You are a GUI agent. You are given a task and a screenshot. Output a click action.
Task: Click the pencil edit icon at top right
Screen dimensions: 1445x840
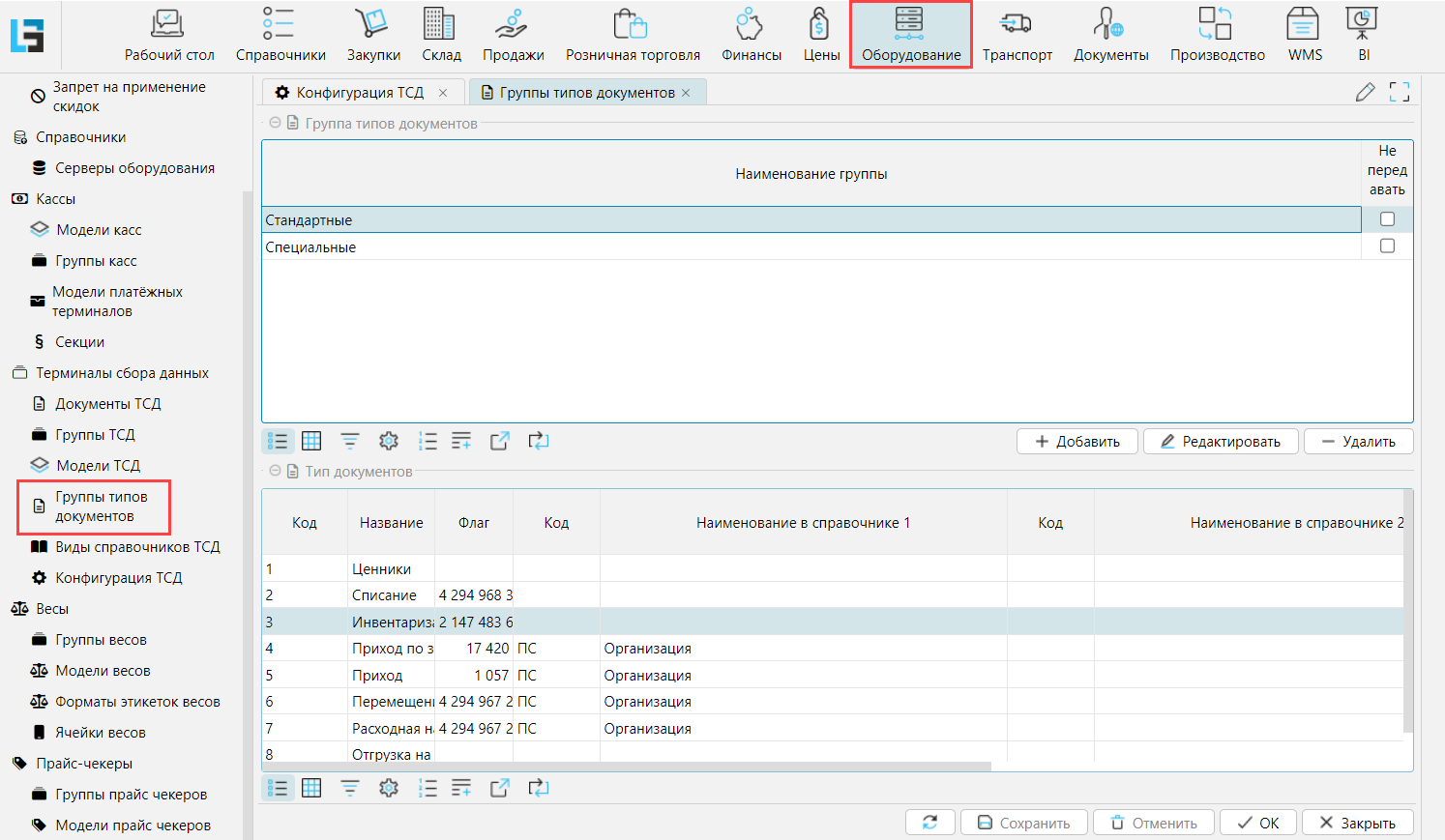point(1365,93)
